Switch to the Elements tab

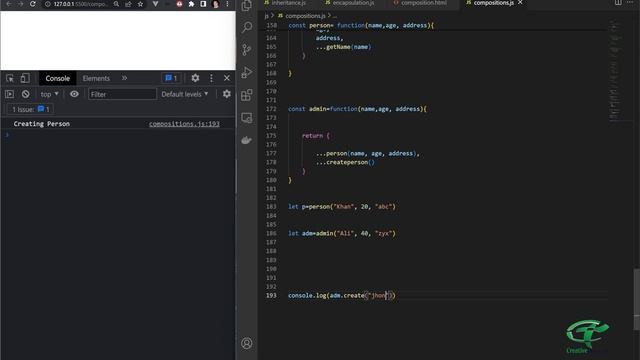pos(96,78)
